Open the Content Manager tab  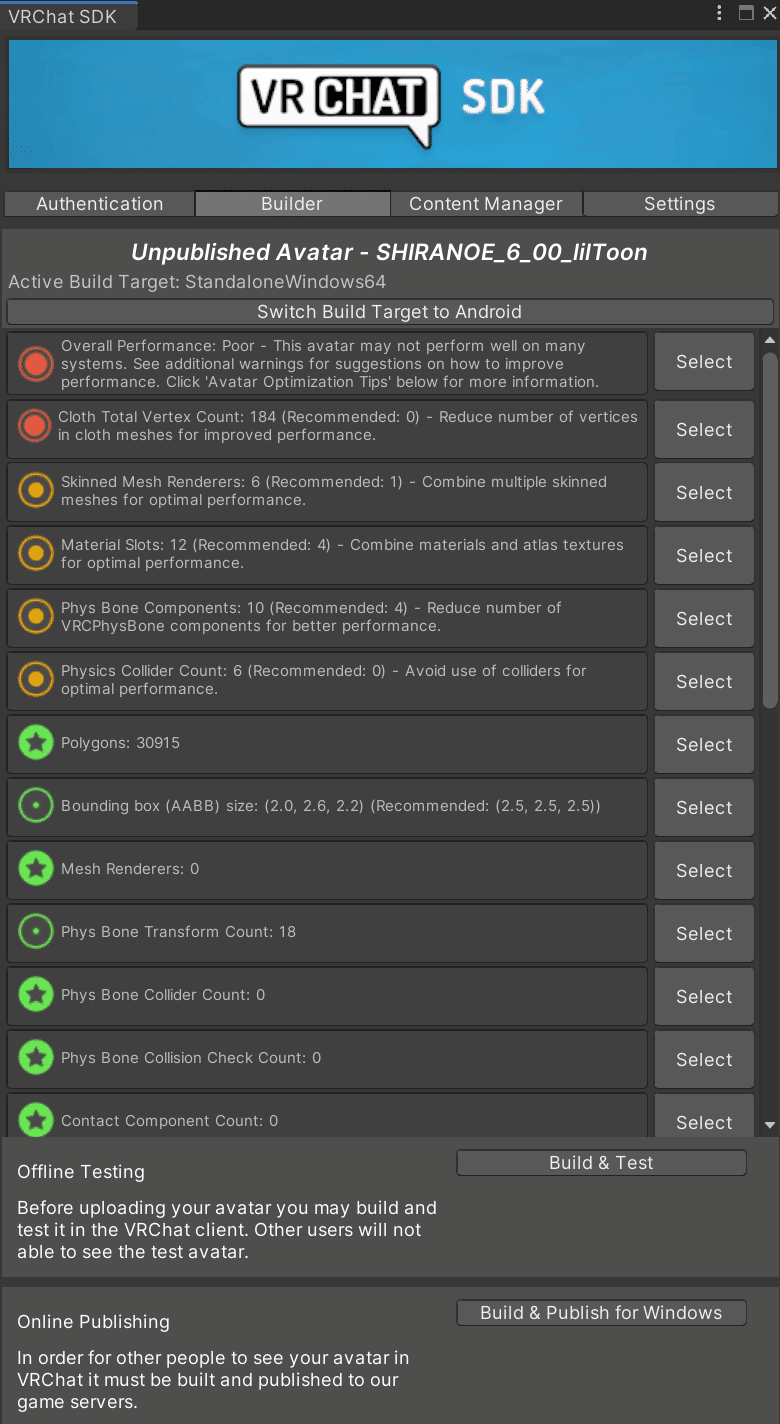point(486,204)
